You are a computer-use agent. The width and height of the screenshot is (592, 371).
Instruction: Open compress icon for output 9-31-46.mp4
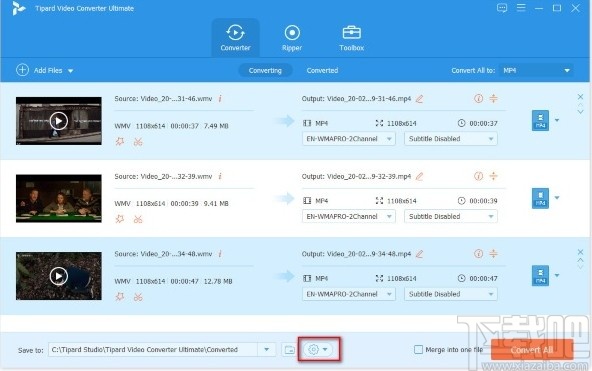pos(493,99)
